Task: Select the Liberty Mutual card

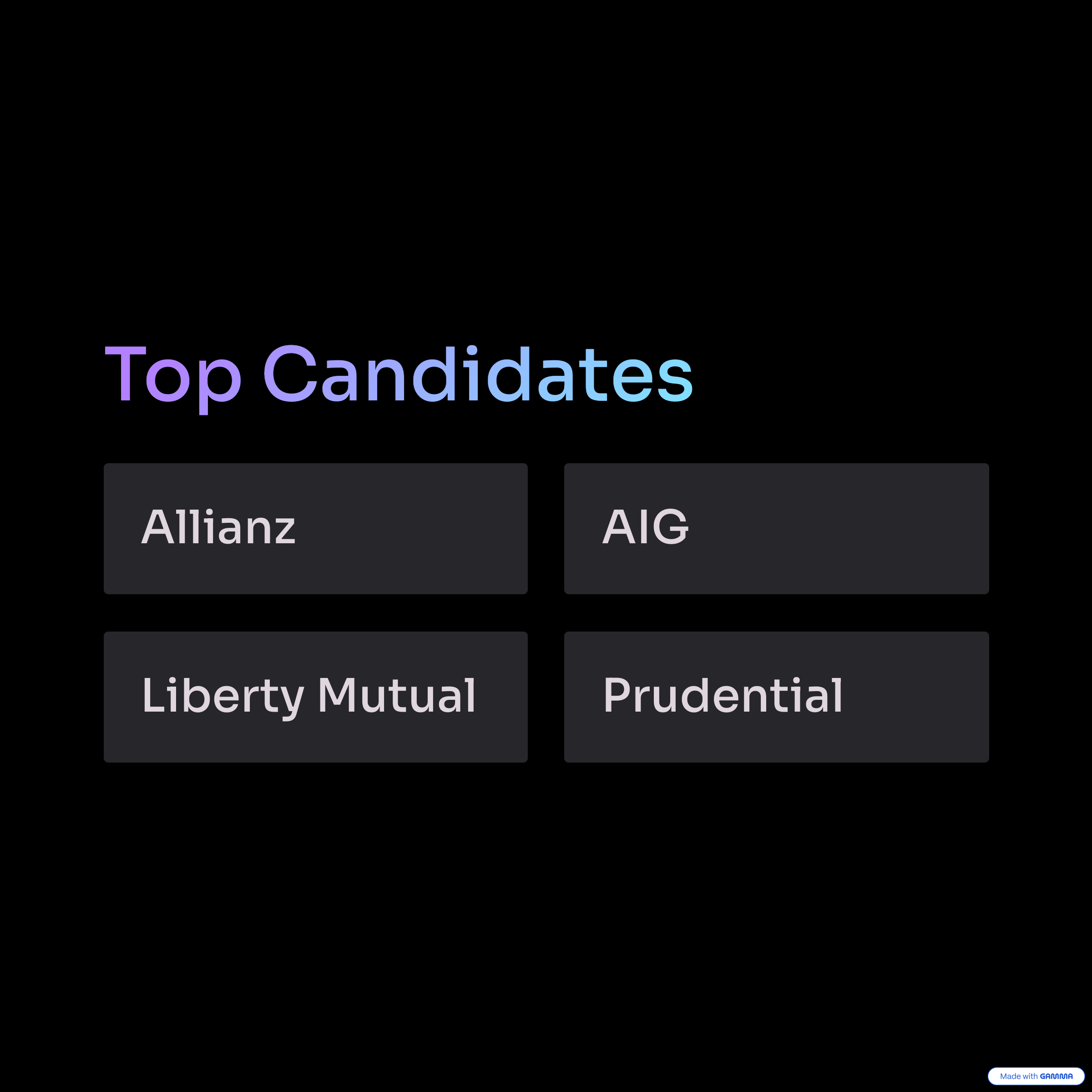Action: click(315, 697)
